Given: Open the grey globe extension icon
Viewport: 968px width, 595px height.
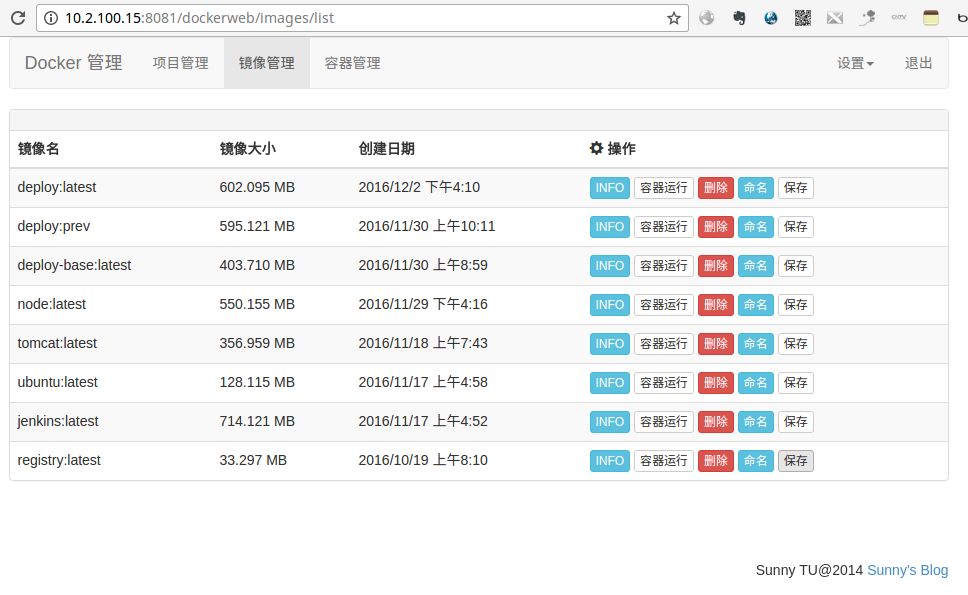Looking at the screenshot, I should click(x=707, y=18).
